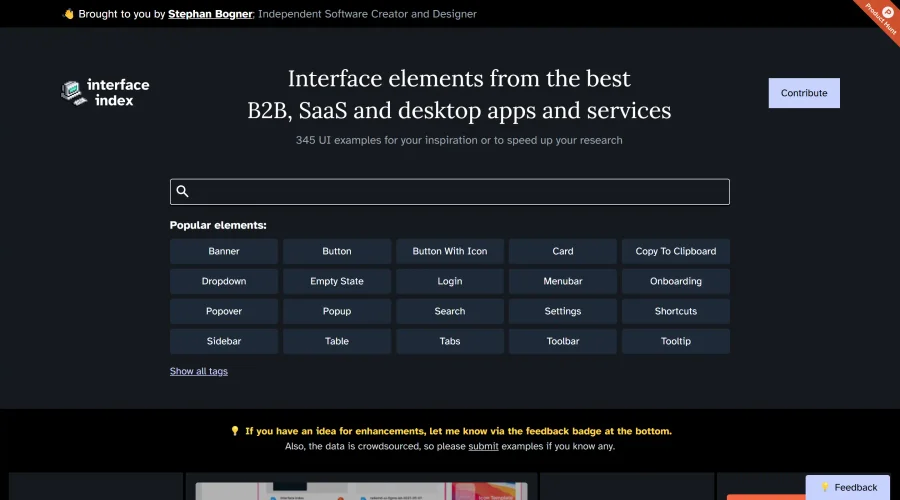
Task: Select the Button tag
Action: click(x=337, y=251)
